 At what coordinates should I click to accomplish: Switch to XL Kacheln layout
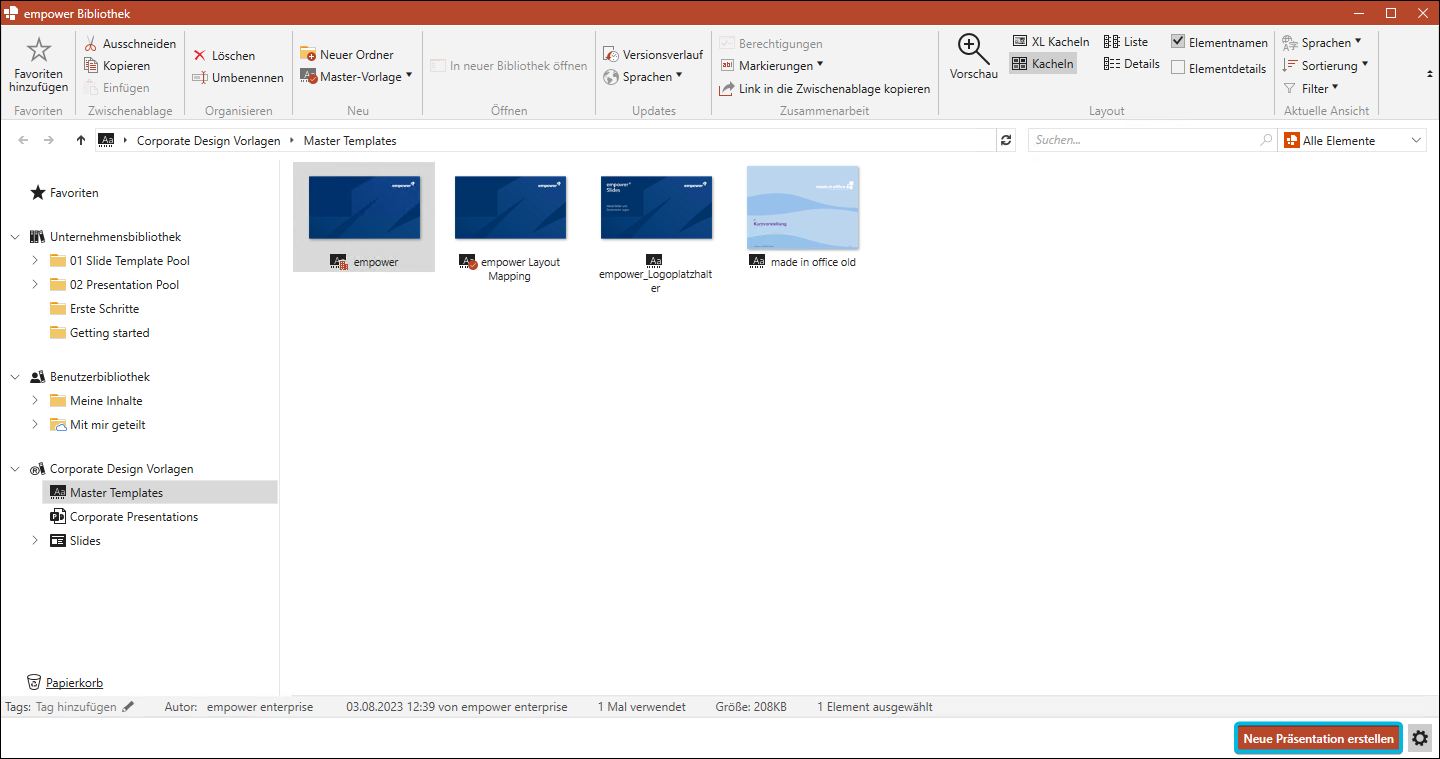(x=1051, y=42)
